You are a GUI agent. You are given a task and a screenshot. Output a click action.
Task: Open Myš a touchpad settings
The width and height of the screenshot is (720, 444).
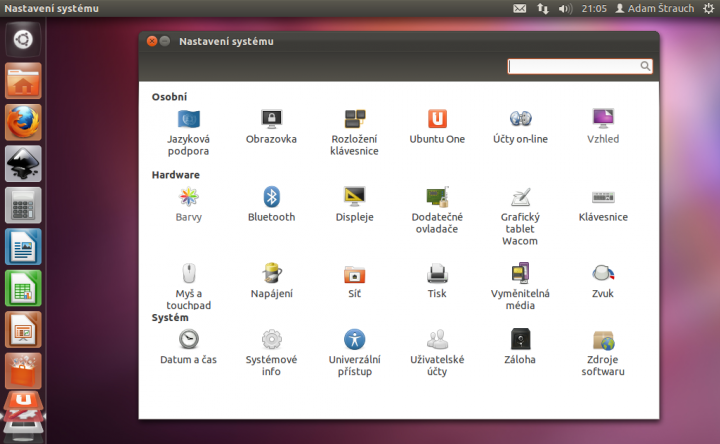(x=189, y=287)
